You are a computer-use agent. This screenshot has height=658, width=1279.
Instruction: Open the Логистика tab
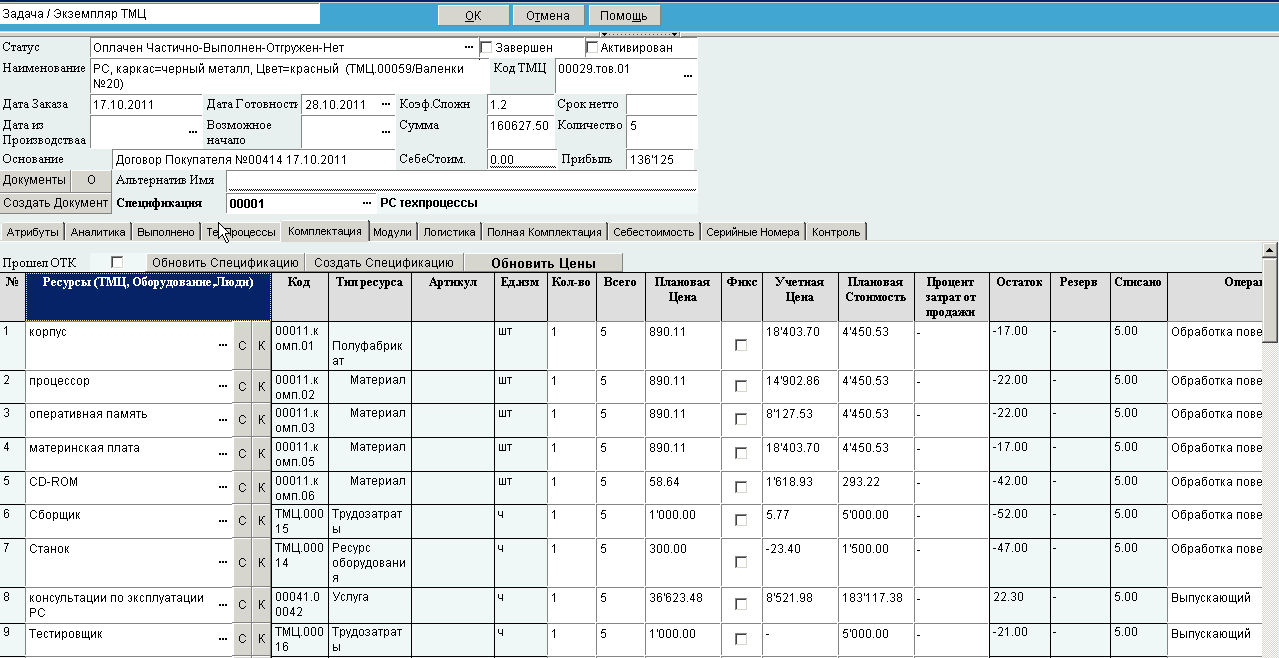click(449, 232)
